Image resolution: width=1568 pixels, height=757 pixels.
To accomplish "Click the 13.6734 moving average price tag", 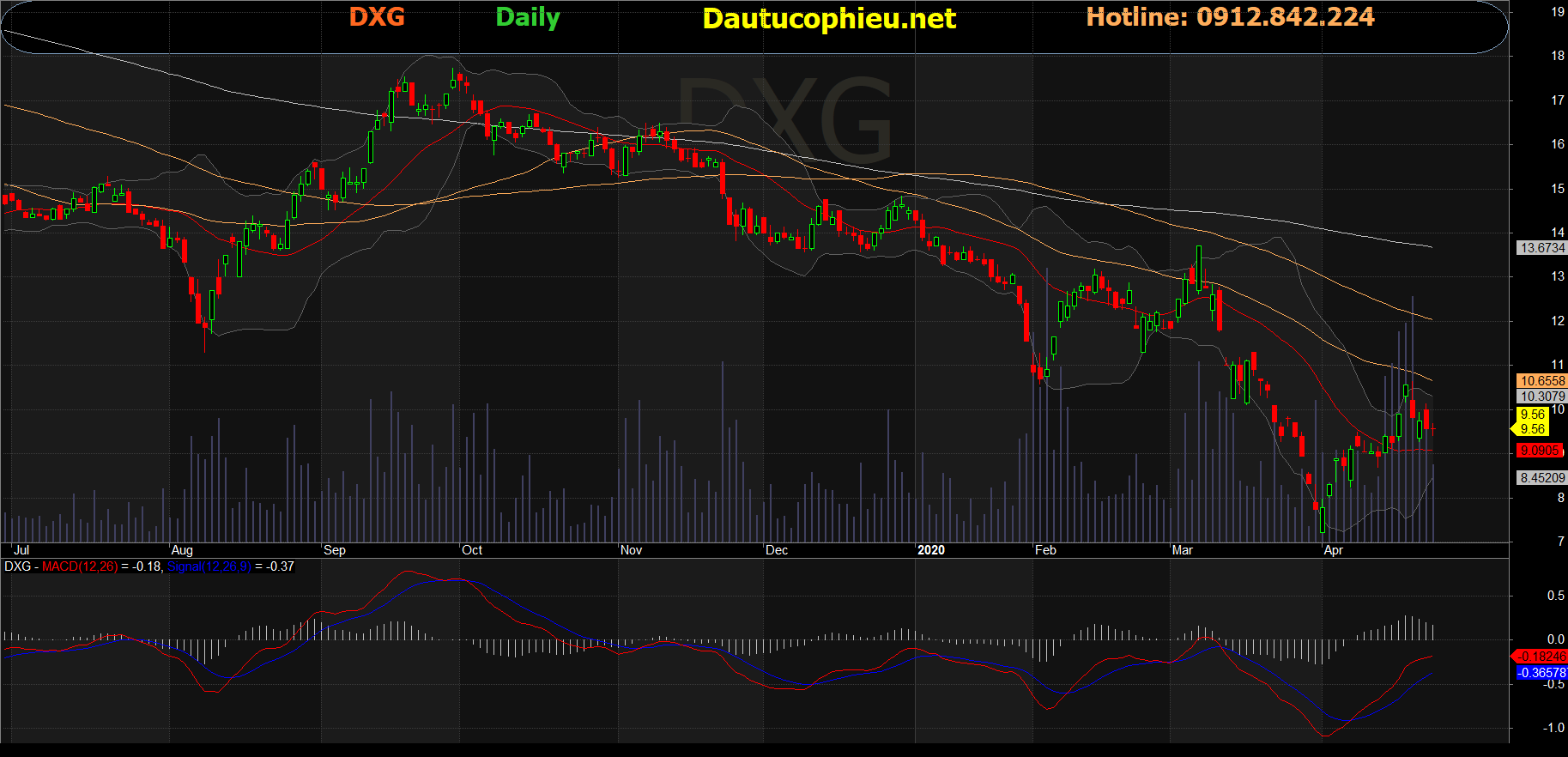I will 1542,248.
